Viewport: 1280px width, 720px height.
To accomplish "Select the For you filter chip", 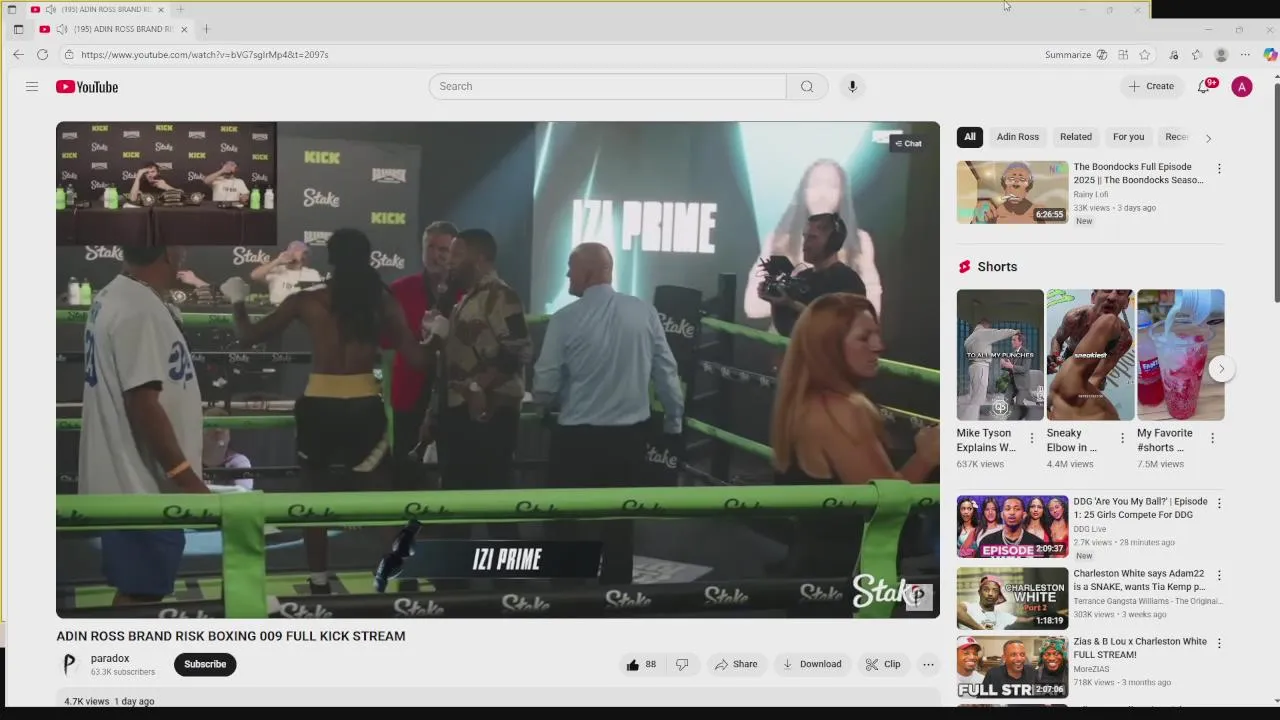I will tap(1128, 137).
